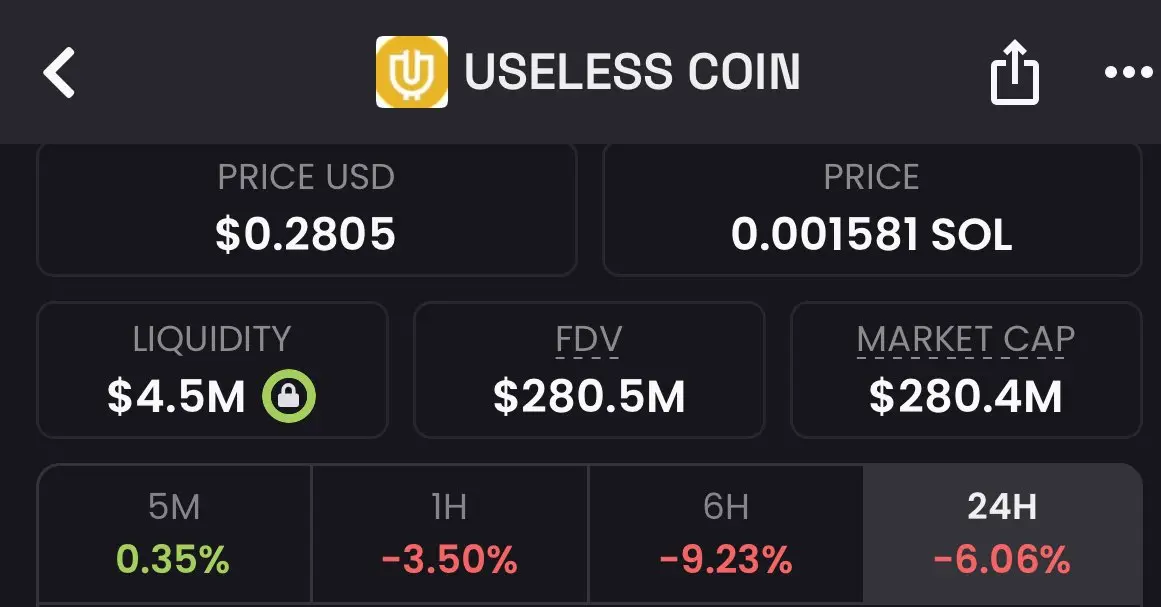Tap the FDV underlined label
Viewport: 1161px width, 607px height.
[x=589, y=340]
